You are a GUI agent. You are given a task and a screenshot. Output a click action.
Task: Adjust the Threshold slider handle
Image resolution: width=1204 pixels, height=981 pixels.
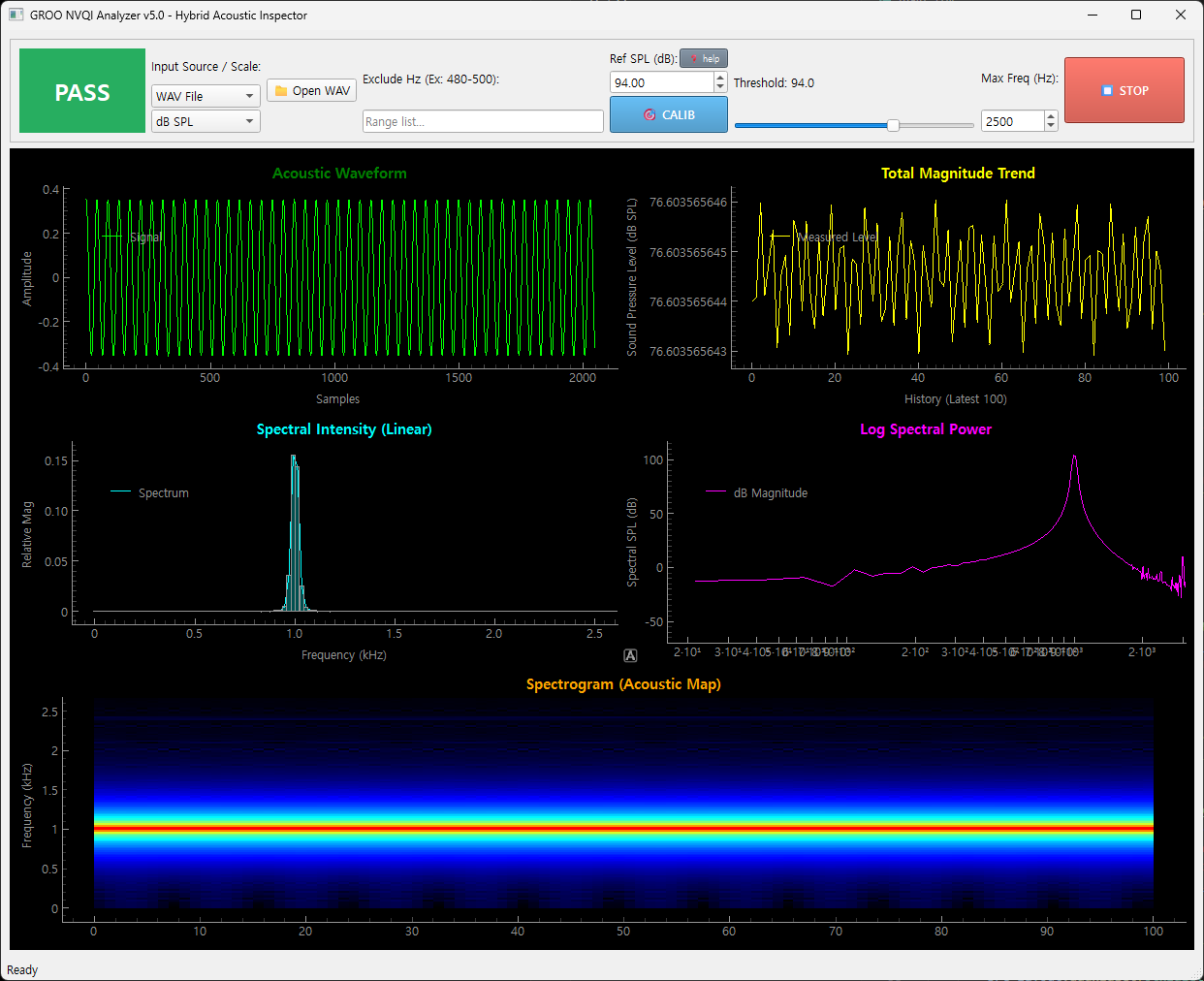pyautogui.click(x=891, y=124)
